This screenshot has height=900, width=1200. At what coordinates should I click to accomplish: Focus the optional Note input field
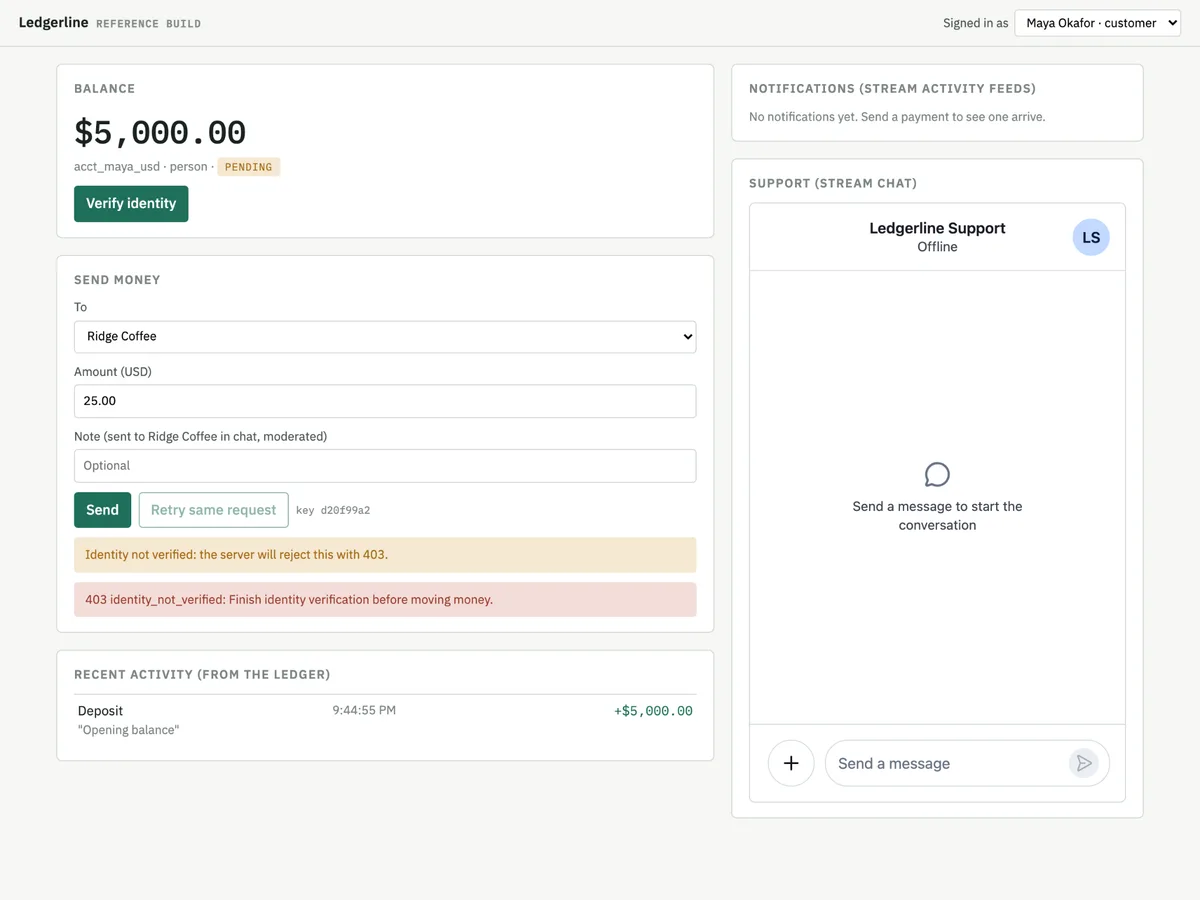tap(385, 465)
